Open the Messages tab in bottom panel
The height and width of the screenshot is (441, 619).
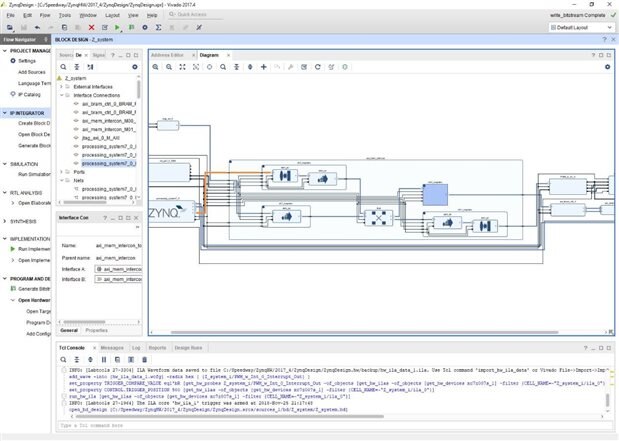109,348
